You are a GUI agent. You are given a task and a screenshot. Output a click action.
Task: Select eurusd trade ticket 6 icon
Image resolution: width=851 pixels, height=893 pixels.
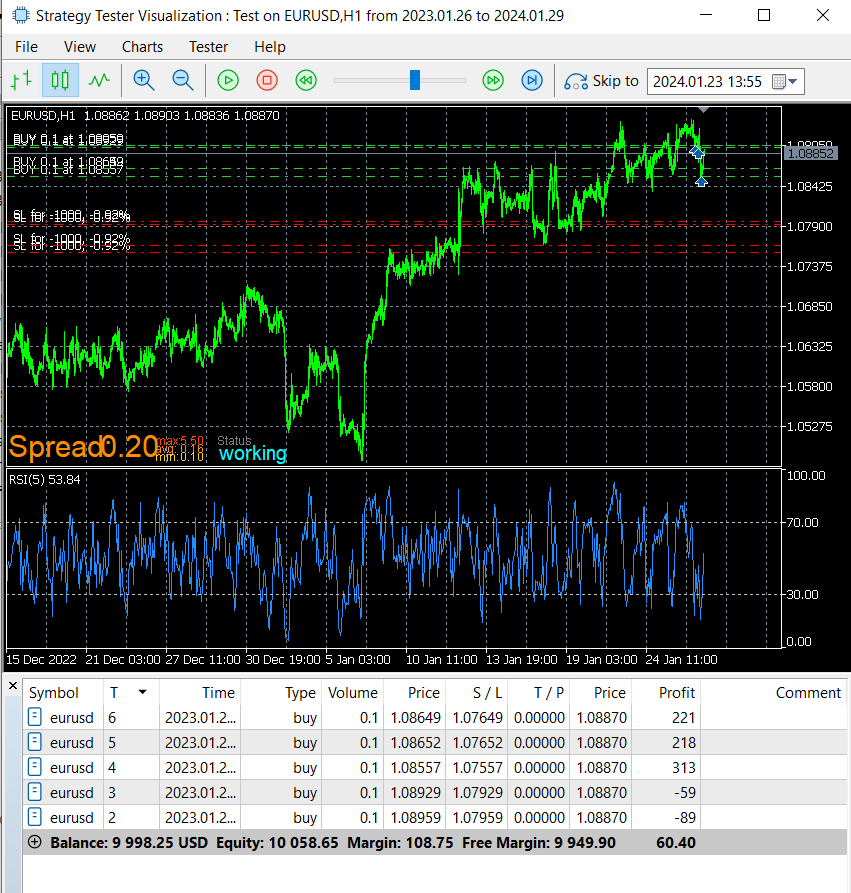[35, 717]
